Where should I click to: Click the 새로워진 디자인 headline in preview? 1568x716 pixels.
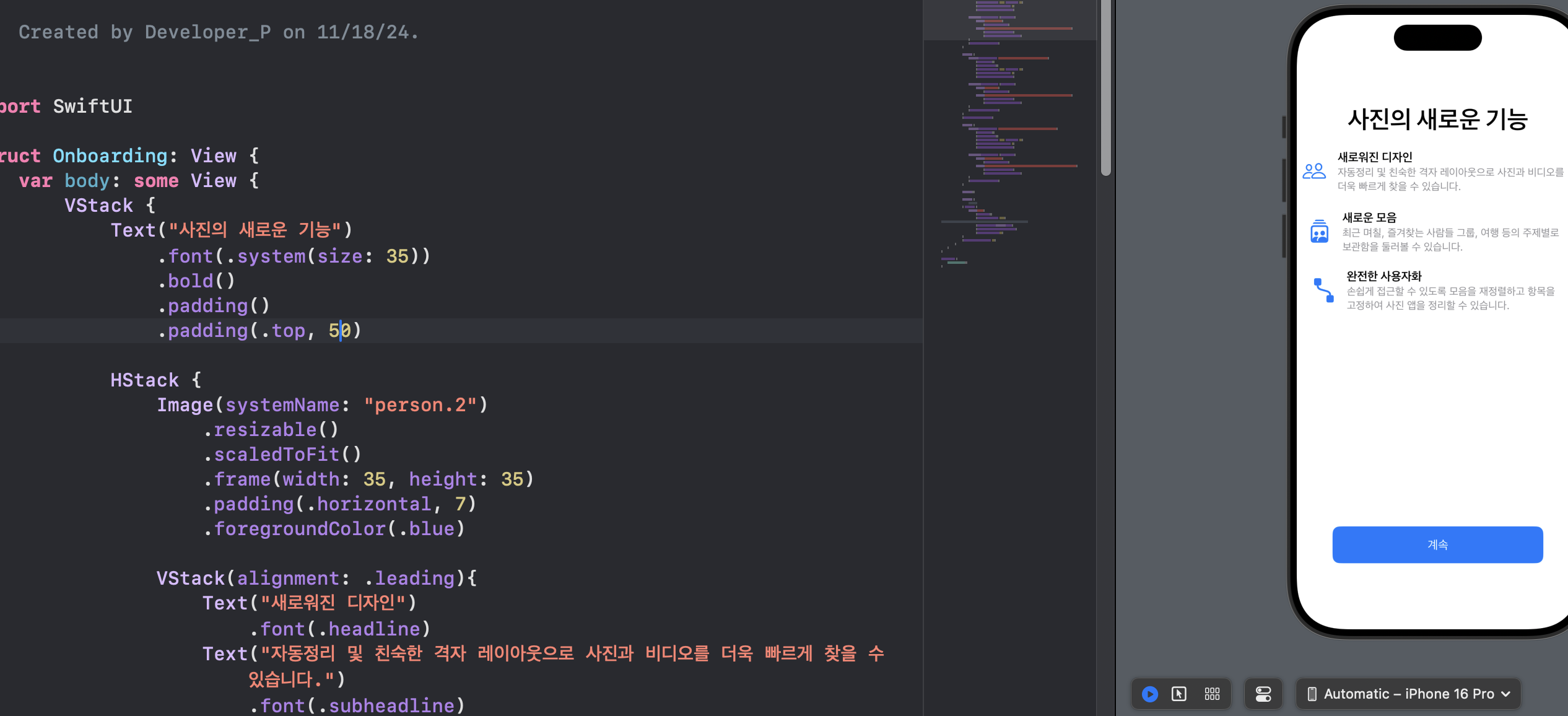[1374, 157]
